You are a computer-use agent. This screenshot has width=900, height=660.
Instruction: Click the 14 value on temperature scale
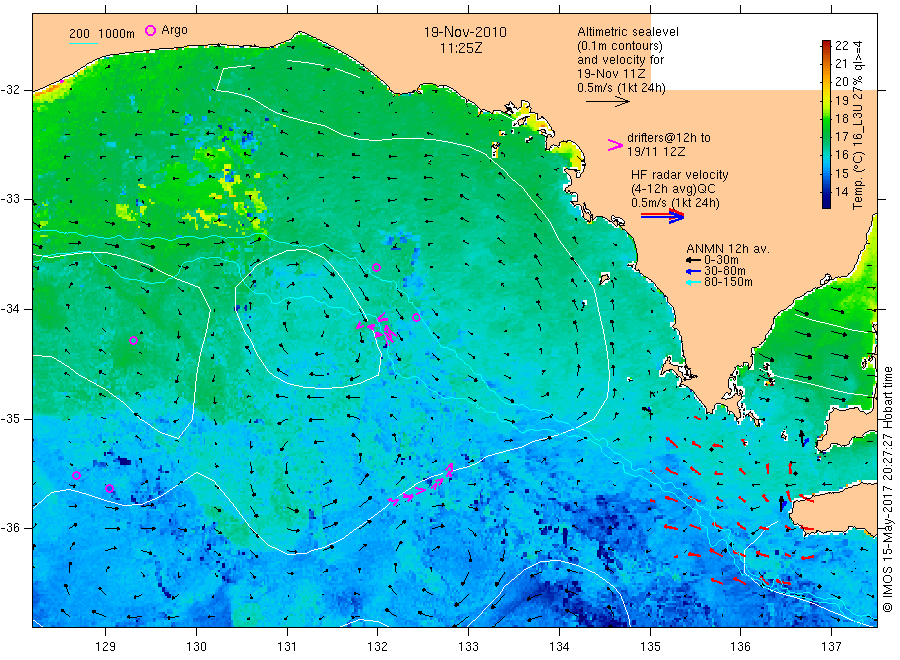(841, 192)
